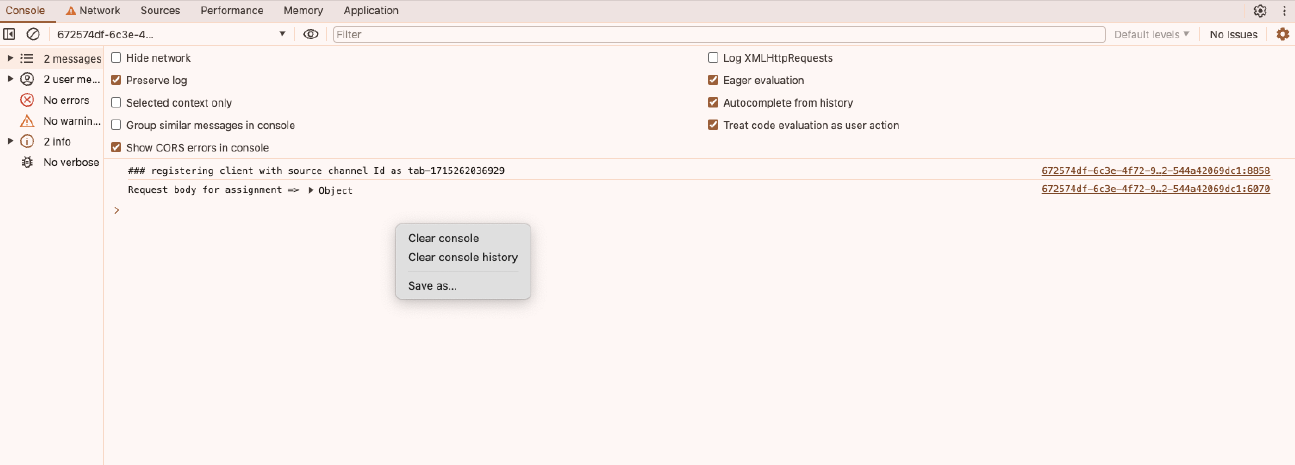Screen dimensions: 1295x465
Task: Open the Memory tab
Action: click(x=303, y=11)
